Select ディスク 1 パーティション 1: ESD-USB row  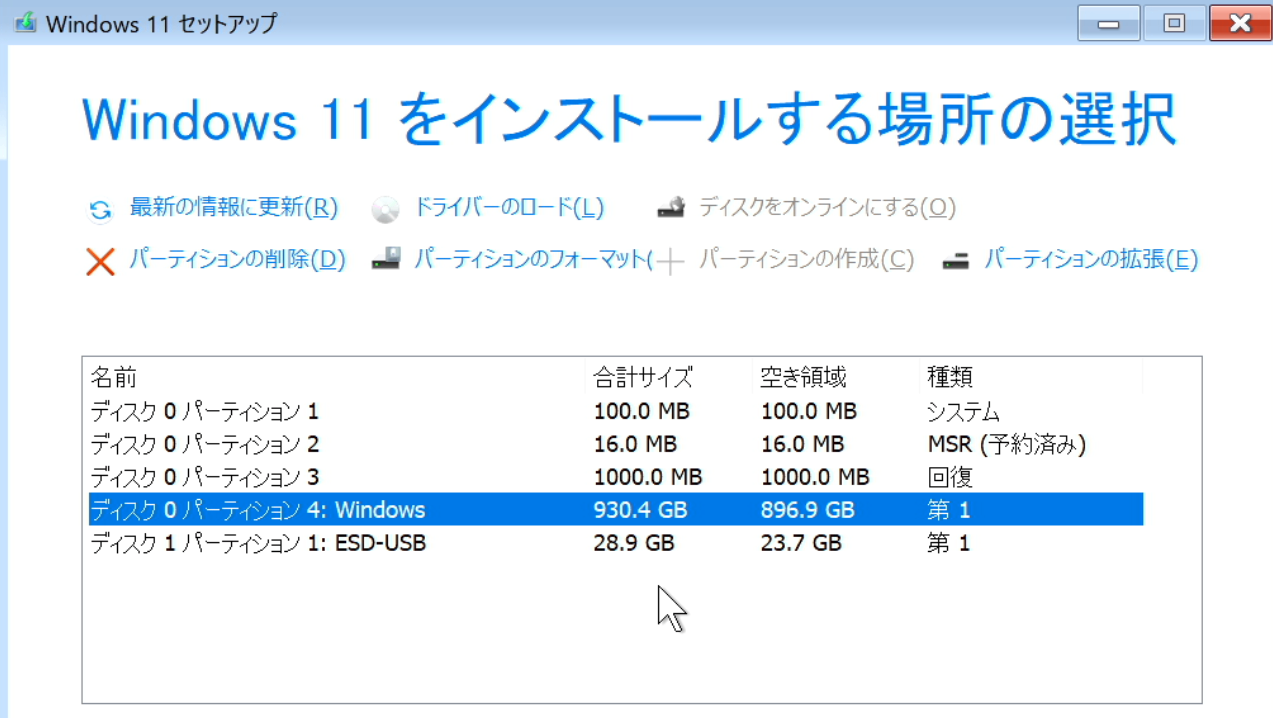point(615,543)
